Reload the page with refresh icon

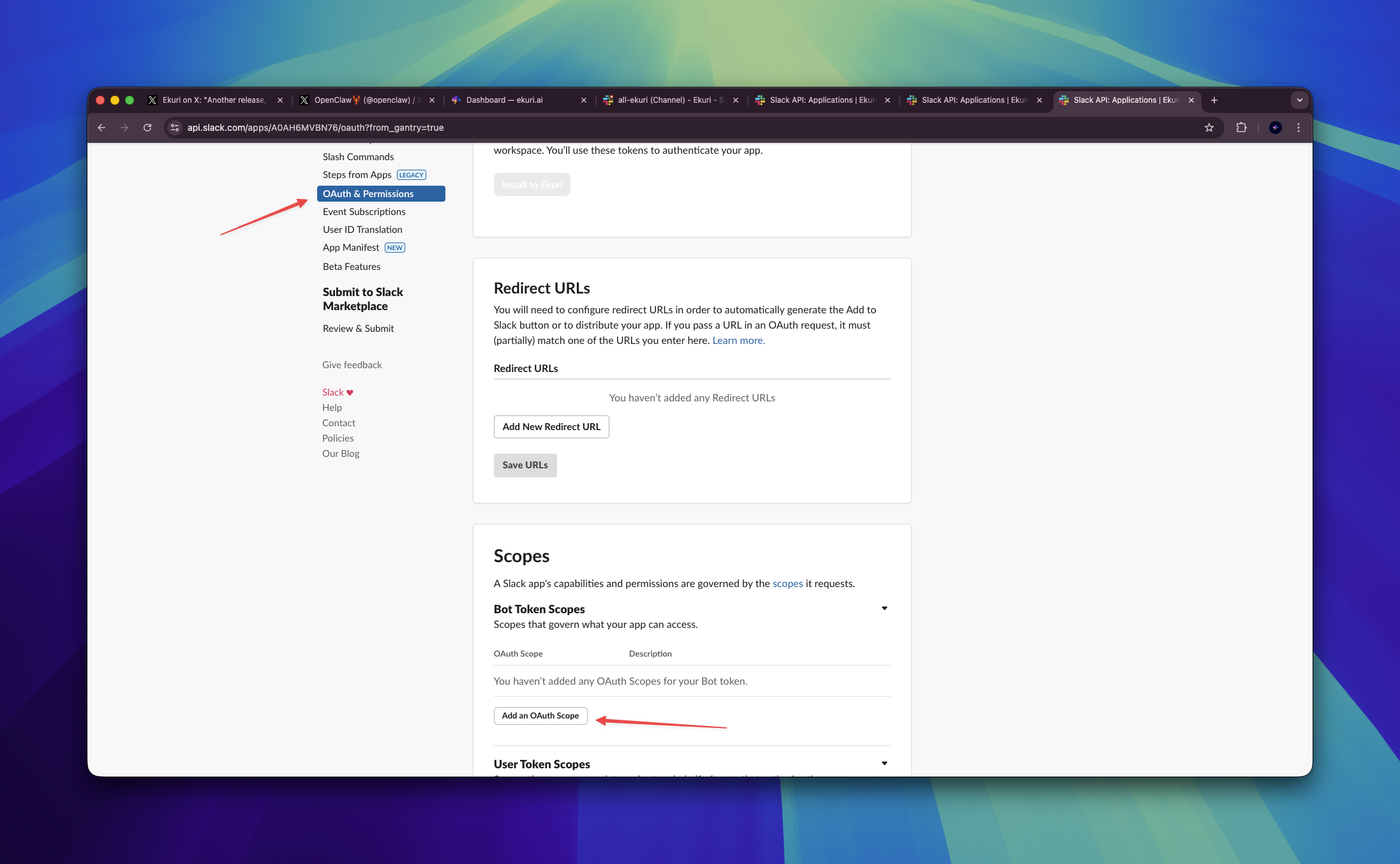pos(147,128)
